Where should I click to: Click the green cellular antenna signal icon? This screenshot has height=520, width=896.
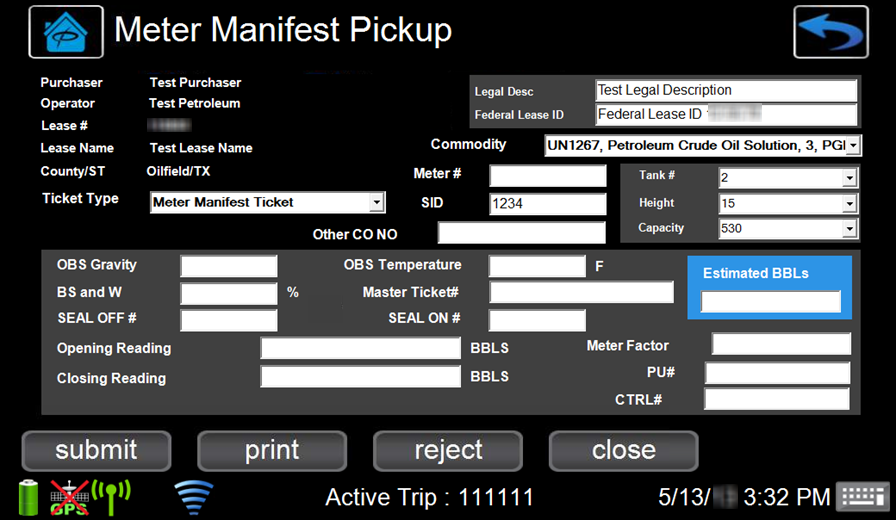point(112,494)
